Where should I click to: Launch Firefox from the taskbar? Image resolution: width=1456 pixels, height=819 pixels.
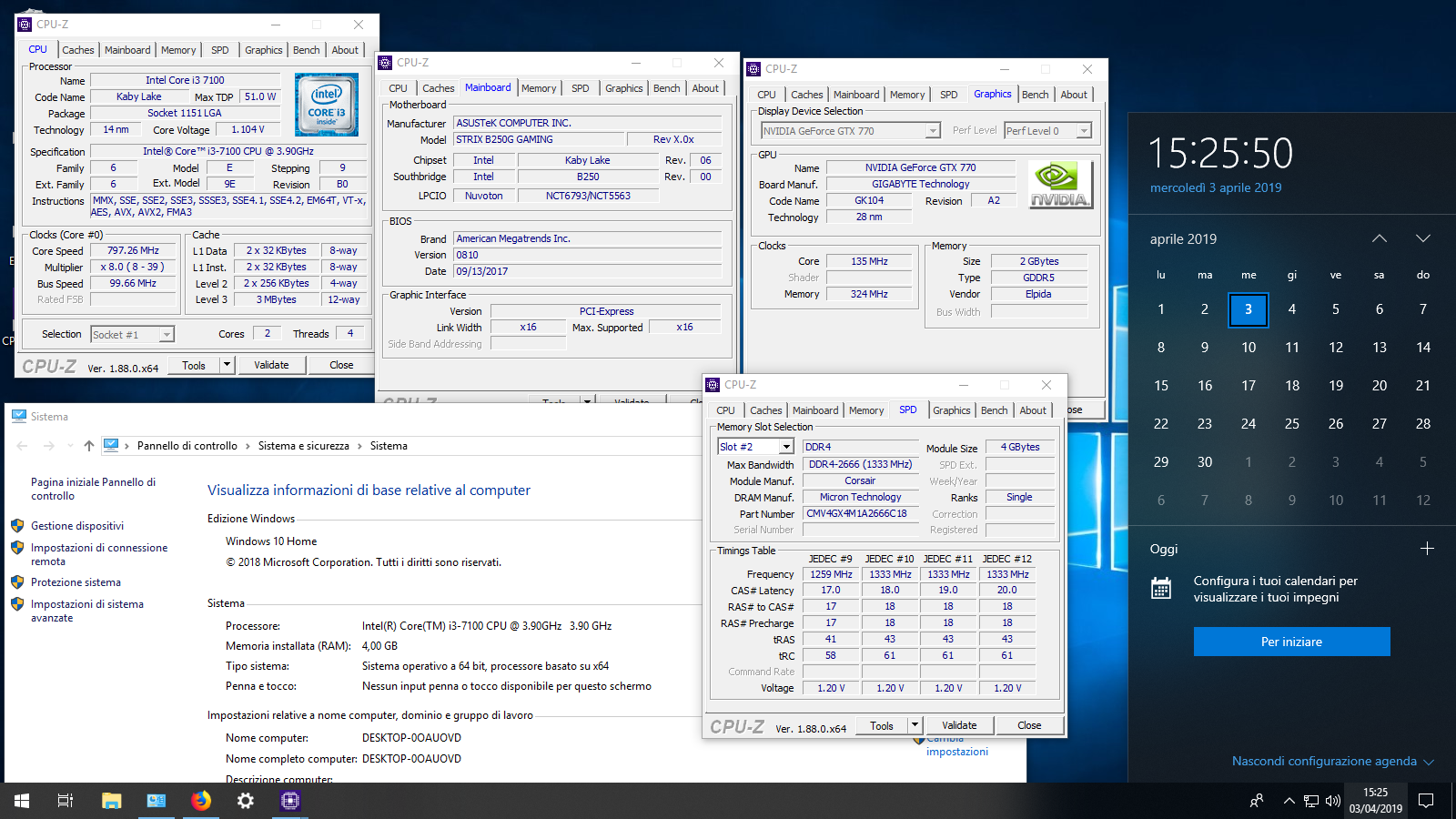pyautogui.click(x=200, y=801)
